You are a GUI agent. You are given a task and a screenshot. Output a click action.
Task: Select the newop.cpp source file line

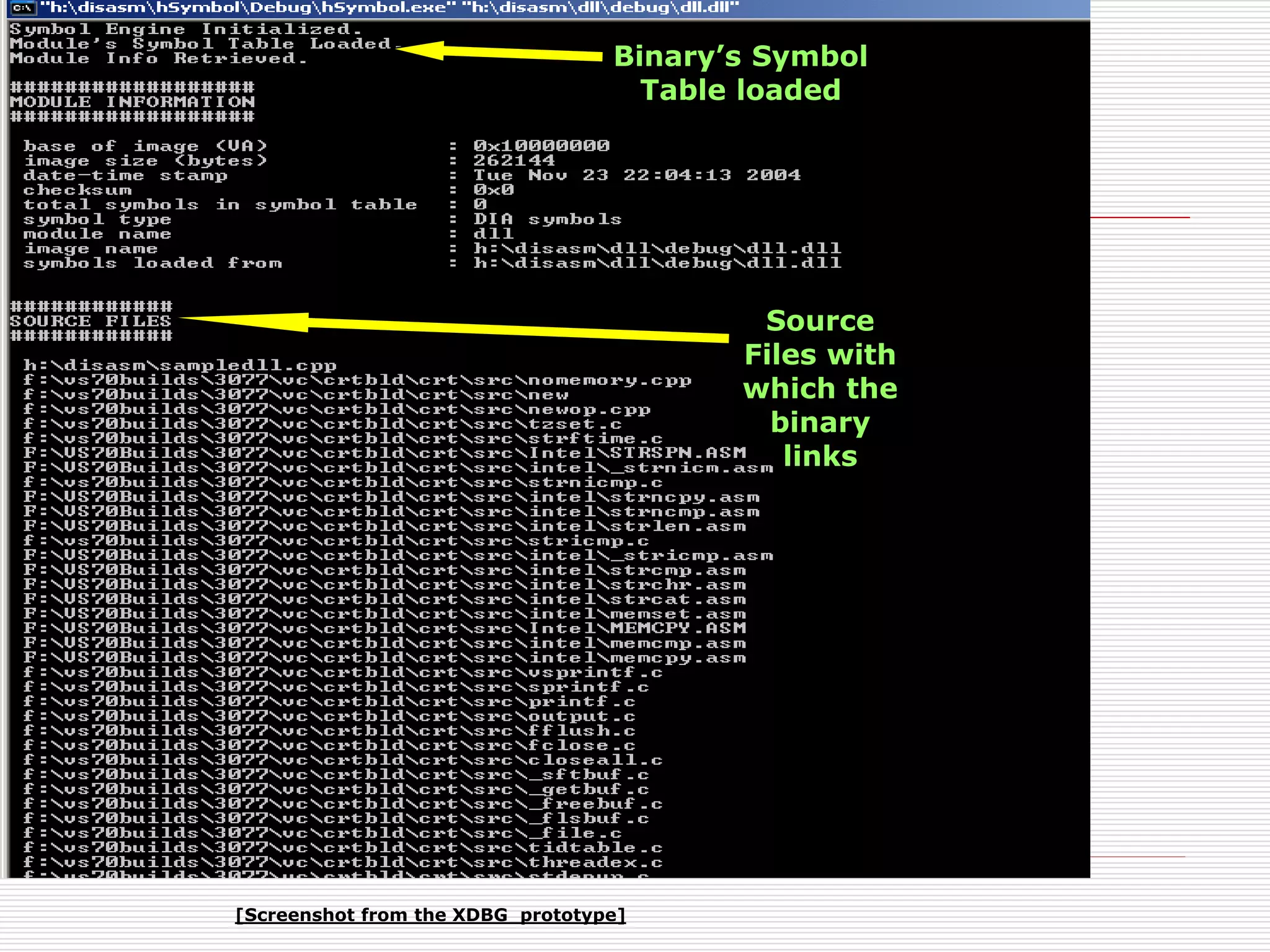(337, 410)
